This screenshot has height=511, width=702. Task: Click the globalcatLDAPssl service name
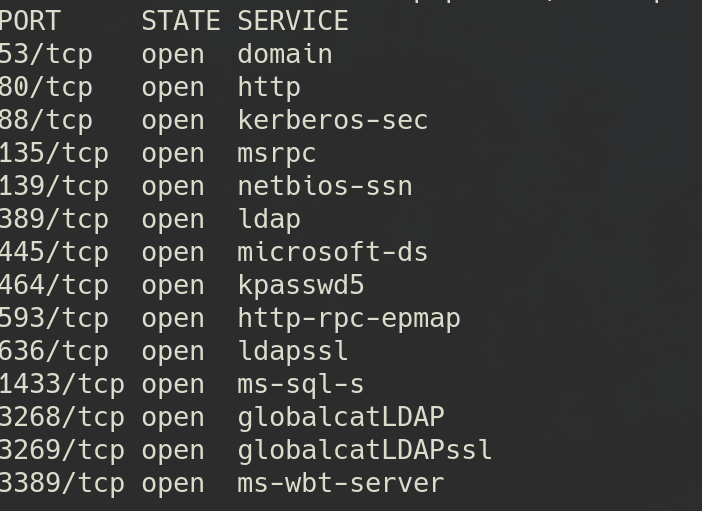pyautogui.click(x=365, y=450)
